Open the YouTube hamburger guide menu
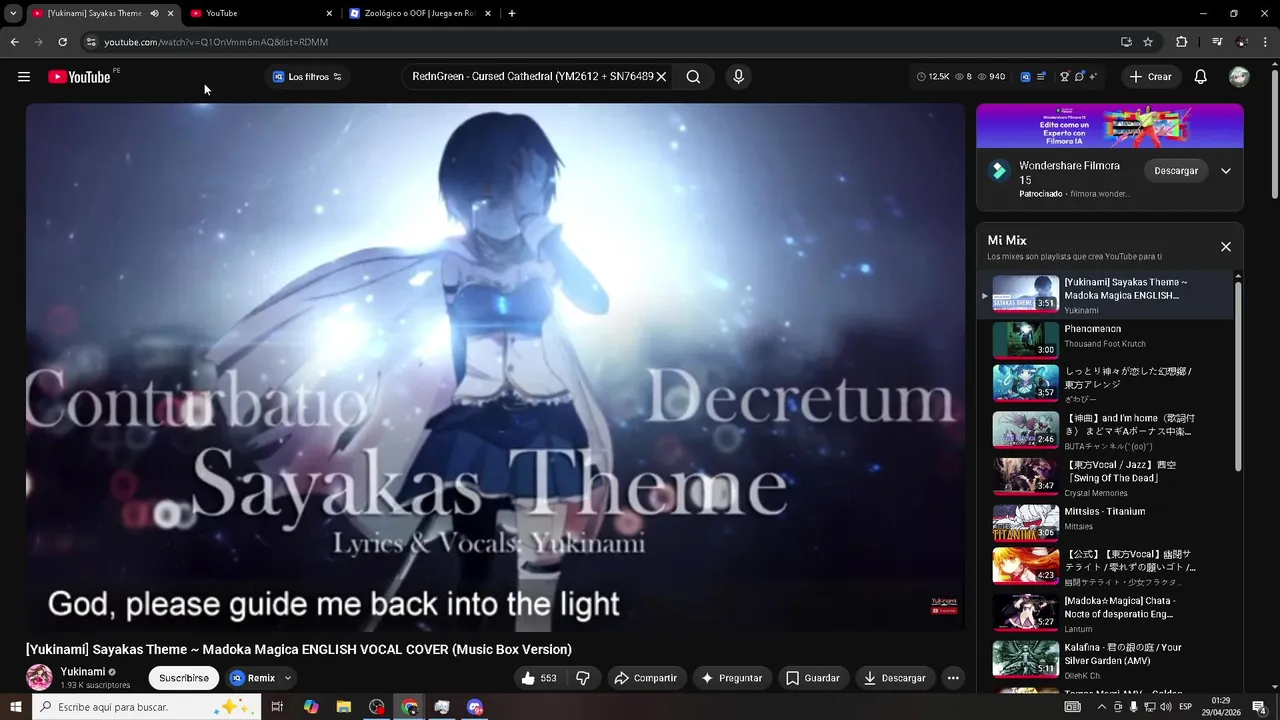This screenshot has width=1280, height=720. coord(24,77)
